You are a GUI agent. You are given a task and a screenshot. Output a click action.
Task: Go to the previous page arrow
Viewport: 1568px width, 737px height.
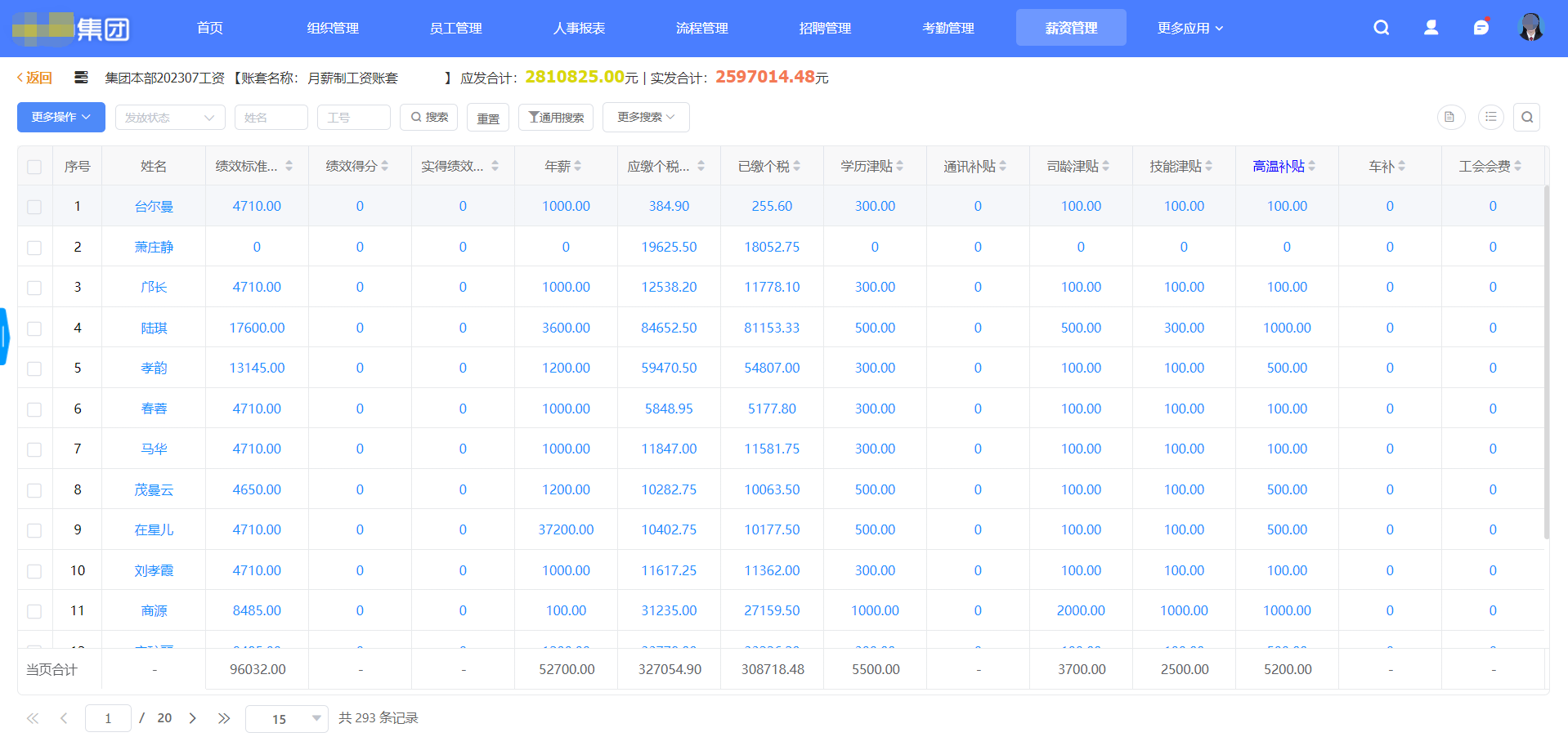pyautogui.click(x=64, y=718)
